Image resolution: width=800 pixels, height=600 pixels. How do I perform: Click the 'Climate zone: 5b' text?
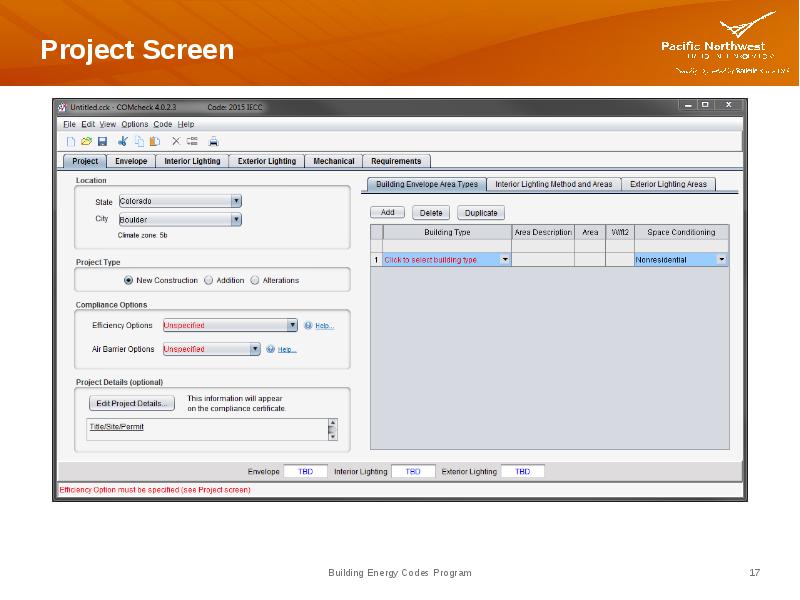point(142,235)
